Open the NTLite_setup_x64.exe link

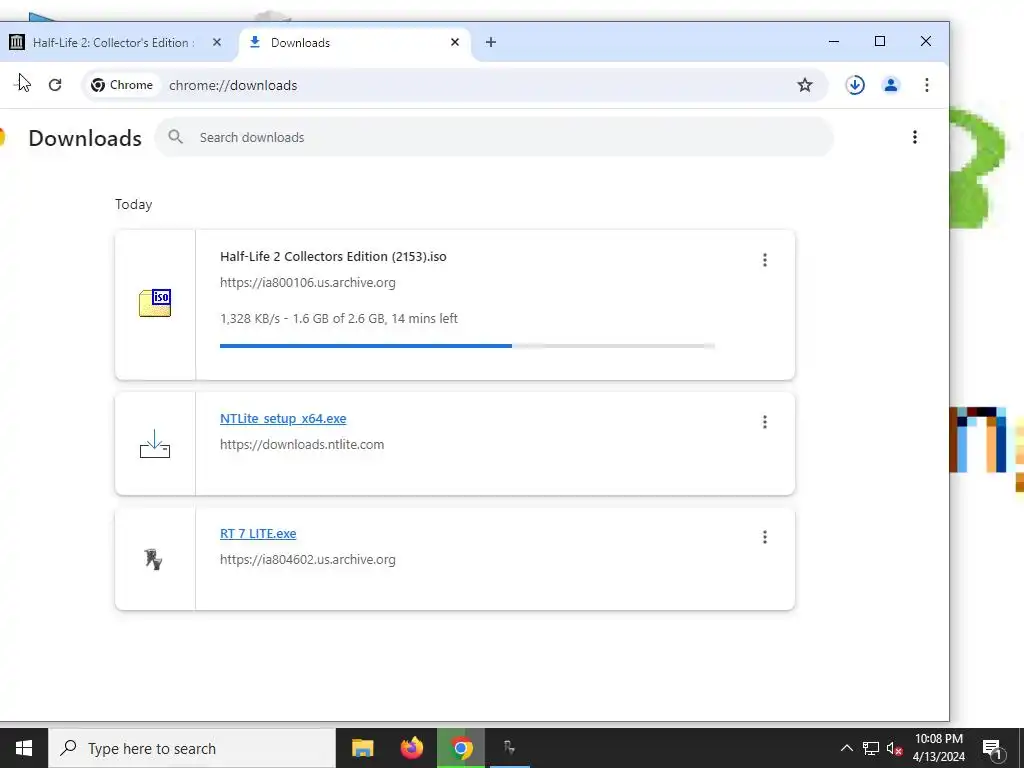point(283,419)
